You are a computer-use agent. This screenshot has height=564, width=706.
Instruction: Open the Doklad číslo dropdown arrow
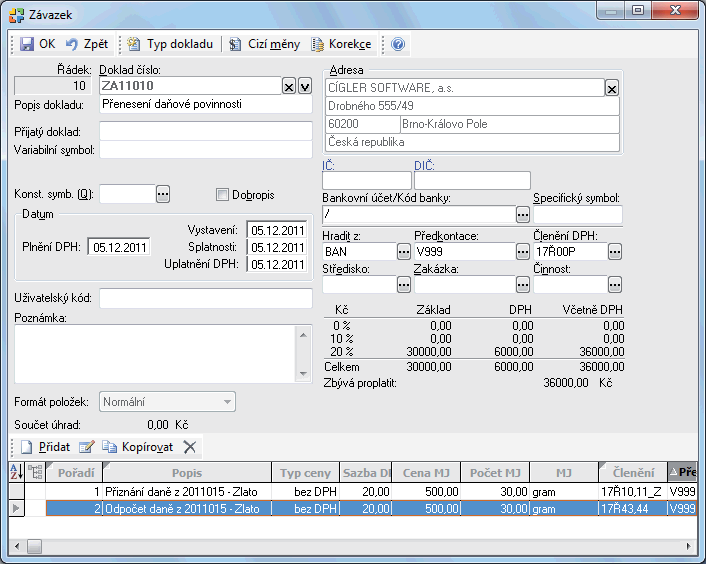[305, 87]
